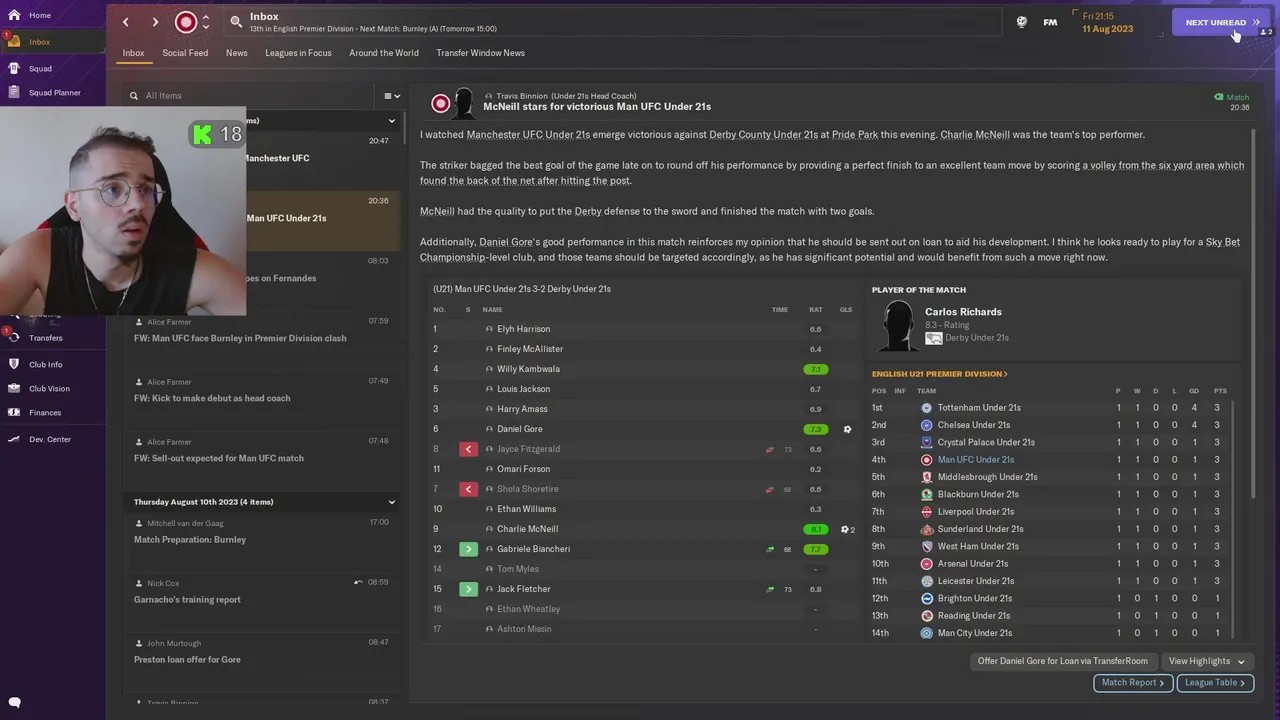
Task: Collapse today's inbox items group
Action: click(392, 121)
